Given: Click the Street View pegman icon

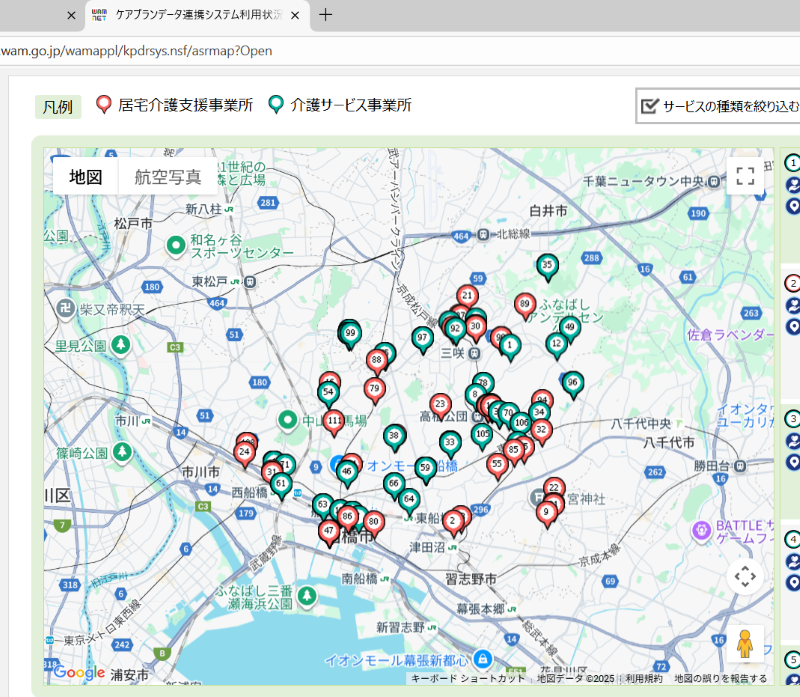Looking at the screenshot, I should point(744,645).
